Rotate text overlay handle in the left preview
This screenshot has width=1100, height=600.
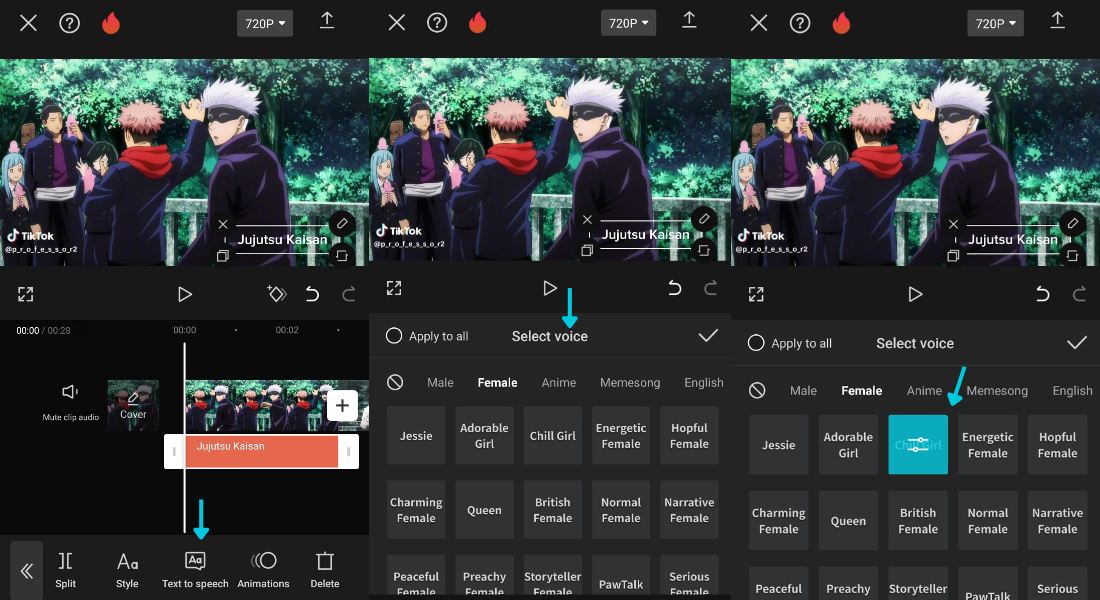click(342, 255)
